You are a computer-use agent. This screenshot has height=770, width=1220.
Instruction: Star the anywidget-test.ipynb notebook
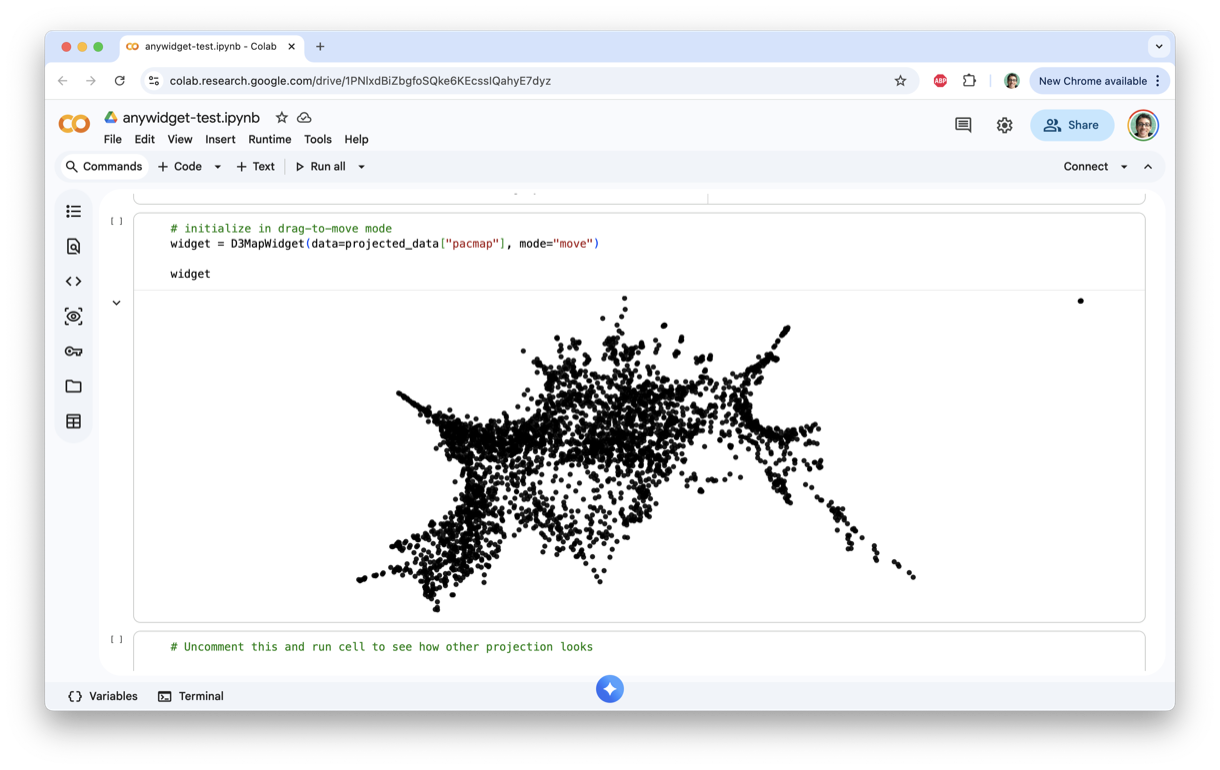282,118
